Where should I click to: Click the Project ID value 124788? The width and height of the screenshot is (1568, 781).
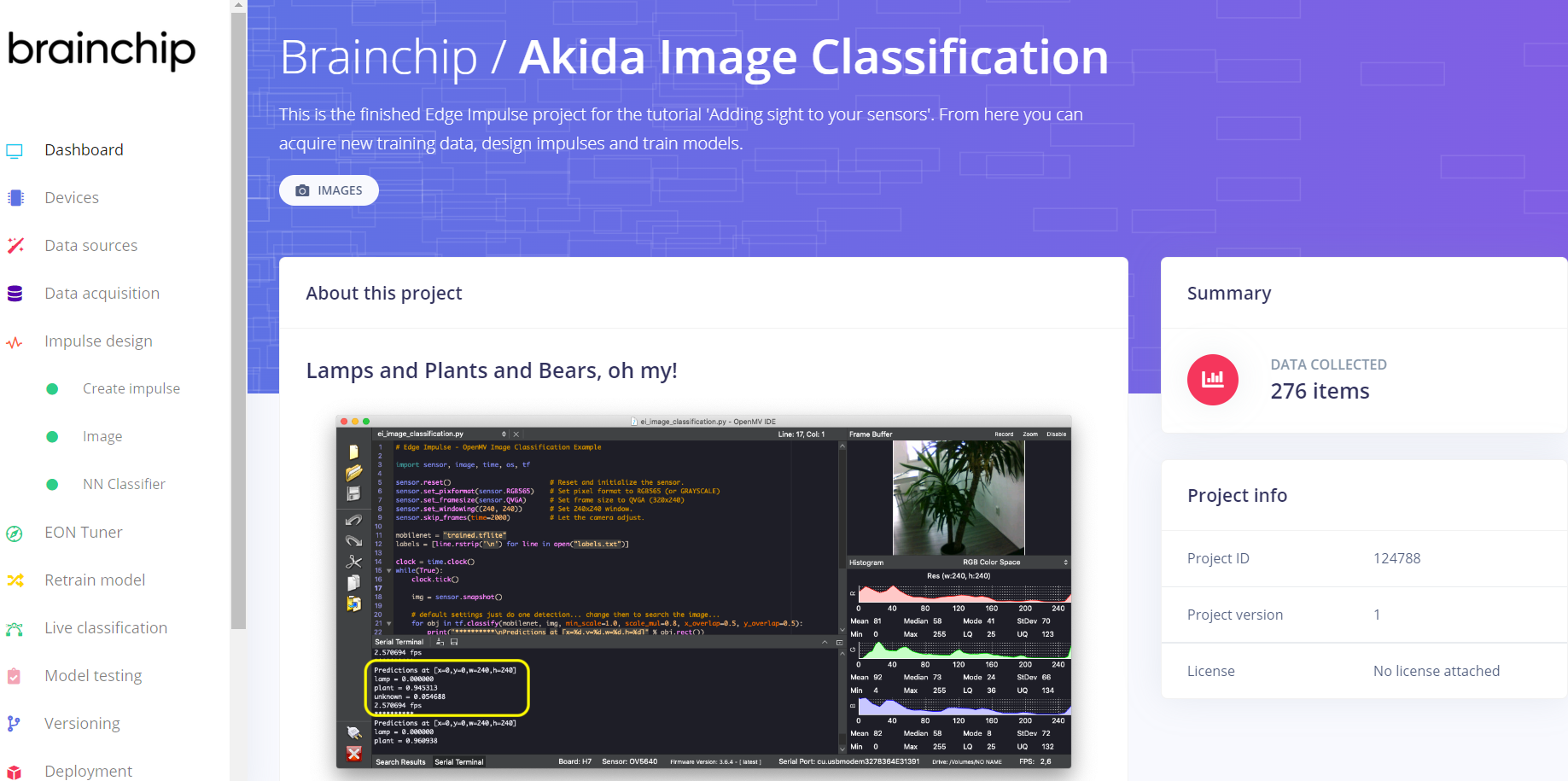coord(1396,558)
